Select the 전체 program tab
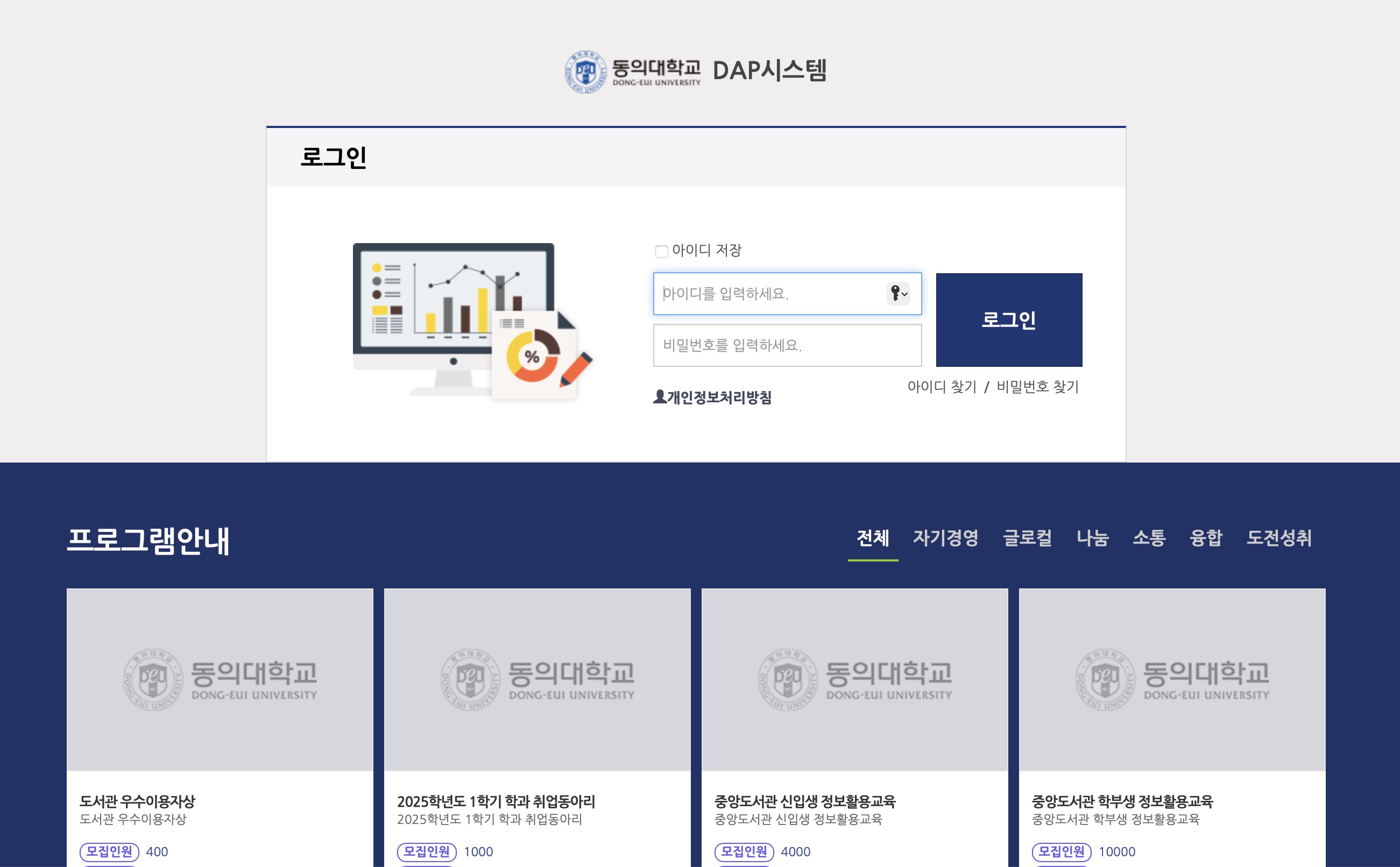This screenshot has width=1400, height=867. click(x=872, y=538)
